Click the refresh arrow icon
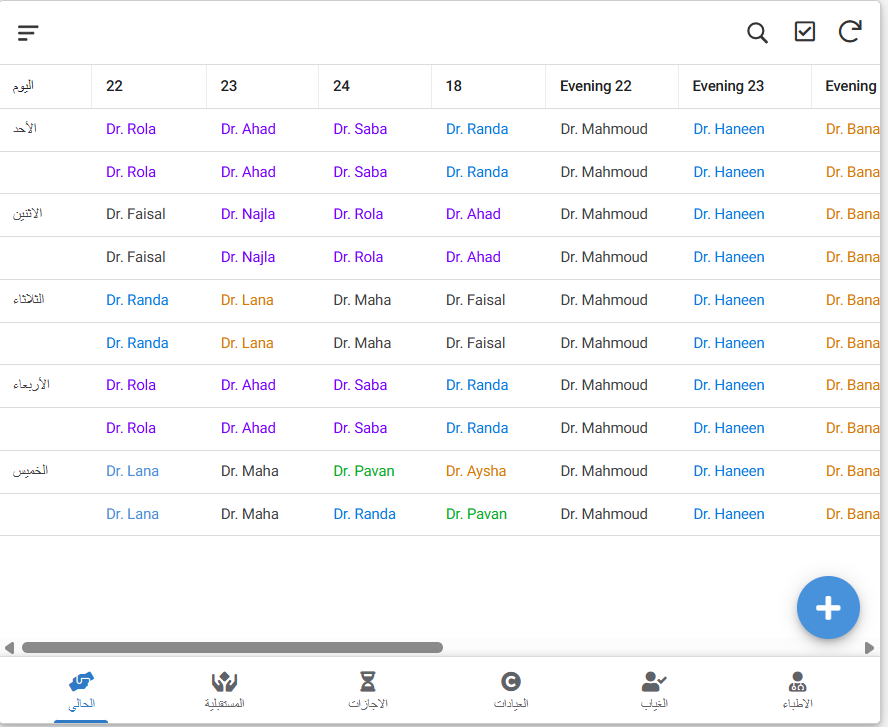 pyautogui.click(x=850, y=32)
